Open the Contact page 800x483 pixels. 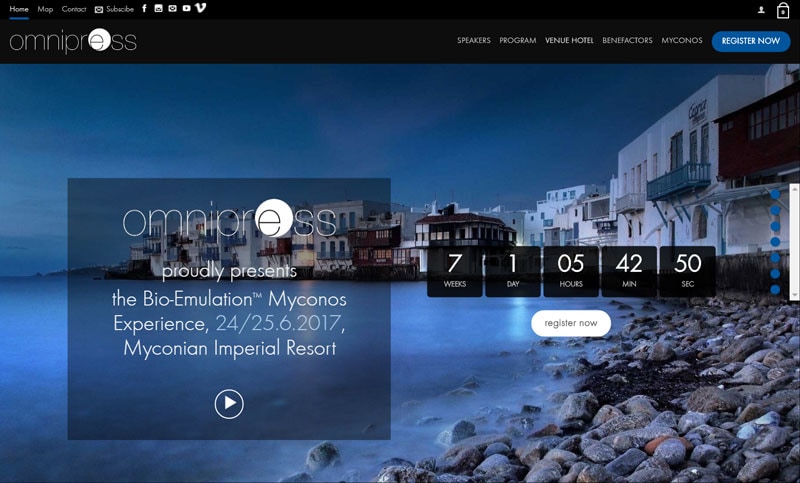(74, 9)
